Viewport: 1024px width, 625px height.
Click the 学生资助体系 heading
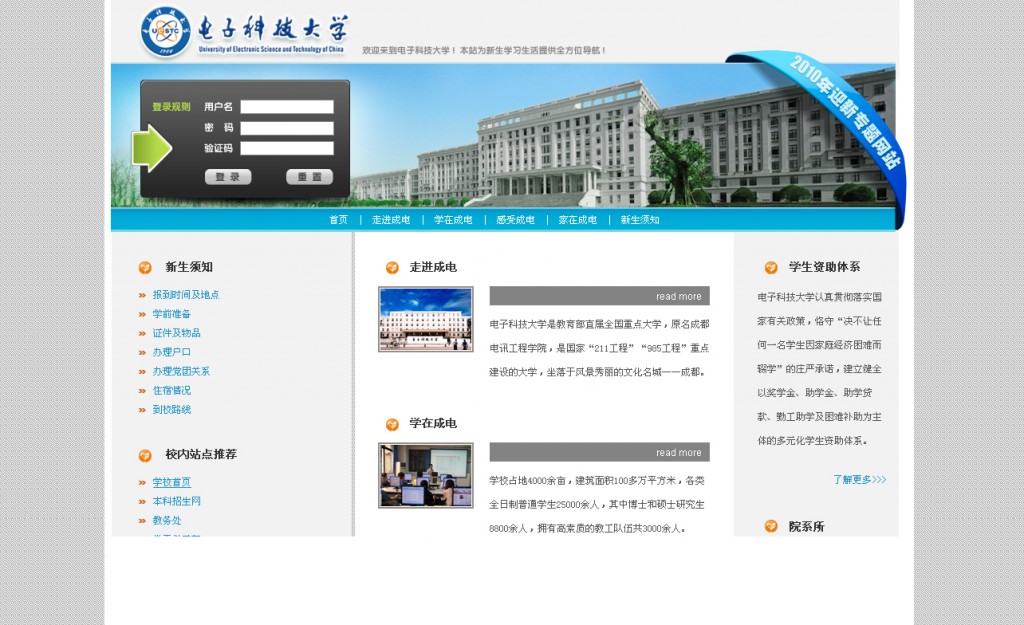coord(824,267)
